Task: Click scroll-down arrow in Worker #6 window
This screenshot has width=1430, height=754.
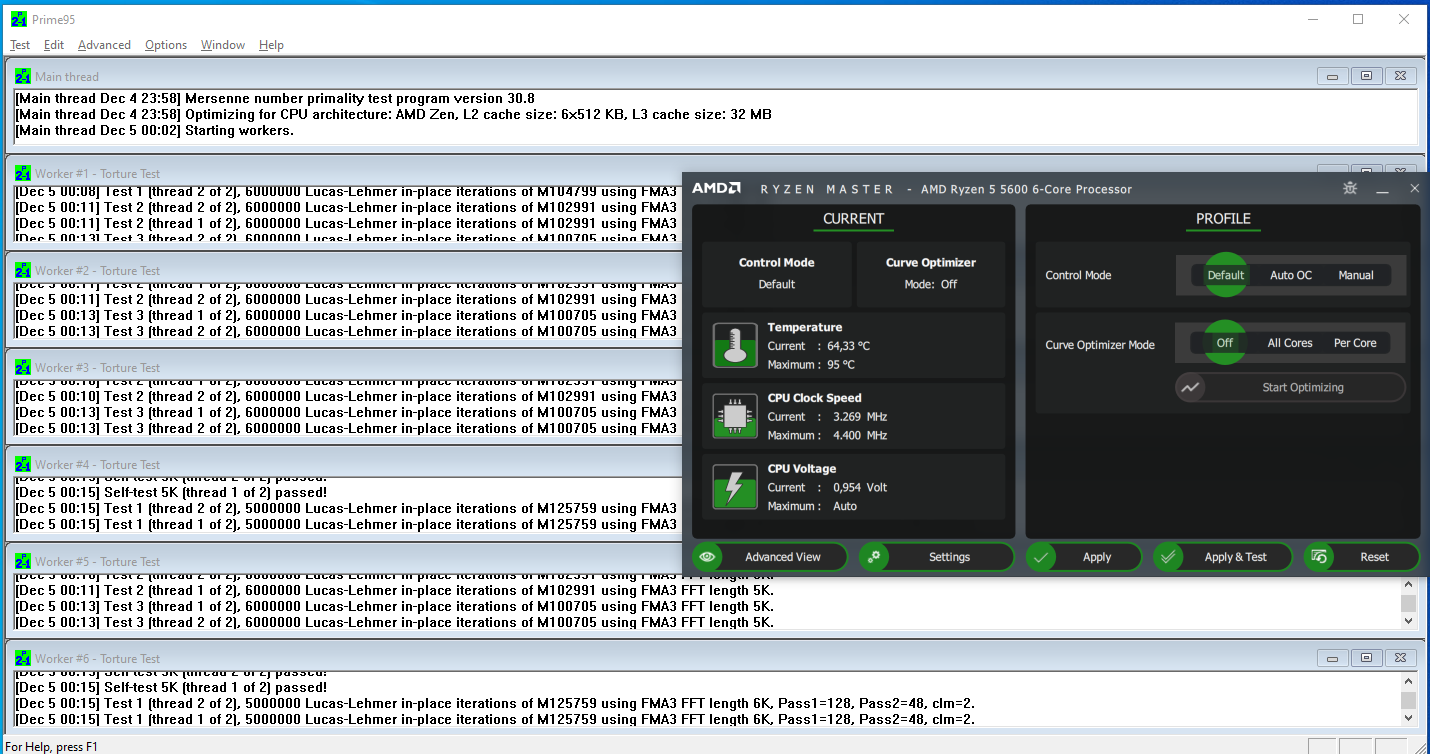Action: (1408, 718)
